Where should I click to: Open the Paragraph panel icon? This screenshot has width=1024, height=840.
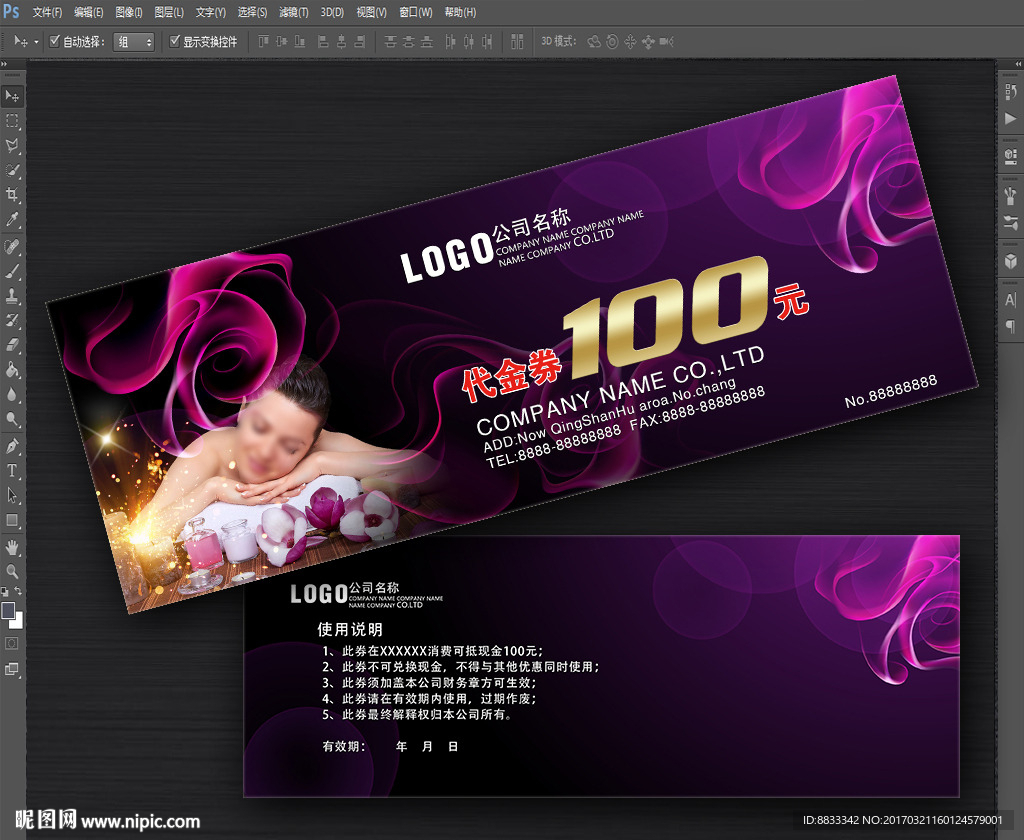coord(1010,327)
